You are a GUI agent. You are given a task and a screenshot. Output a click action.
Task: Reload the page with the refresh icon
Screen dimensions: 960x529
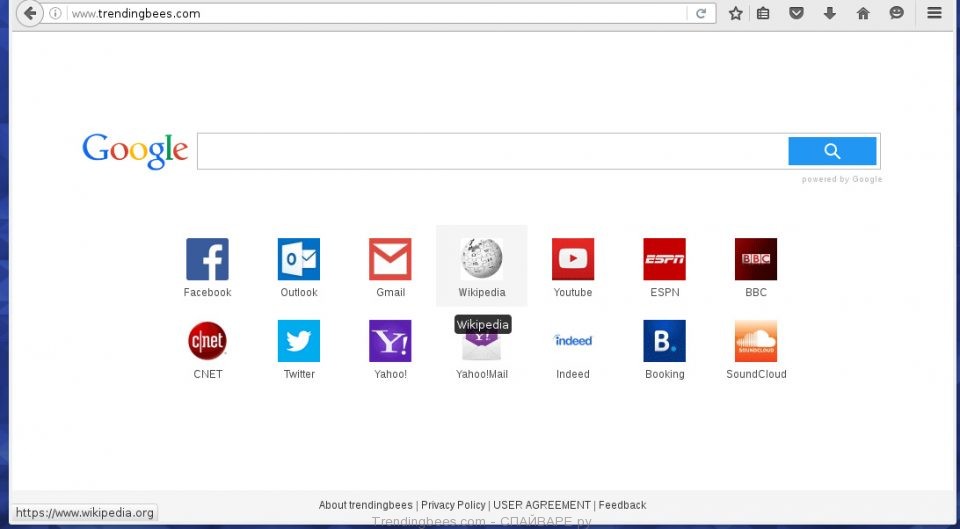click(x=701, y=13)
